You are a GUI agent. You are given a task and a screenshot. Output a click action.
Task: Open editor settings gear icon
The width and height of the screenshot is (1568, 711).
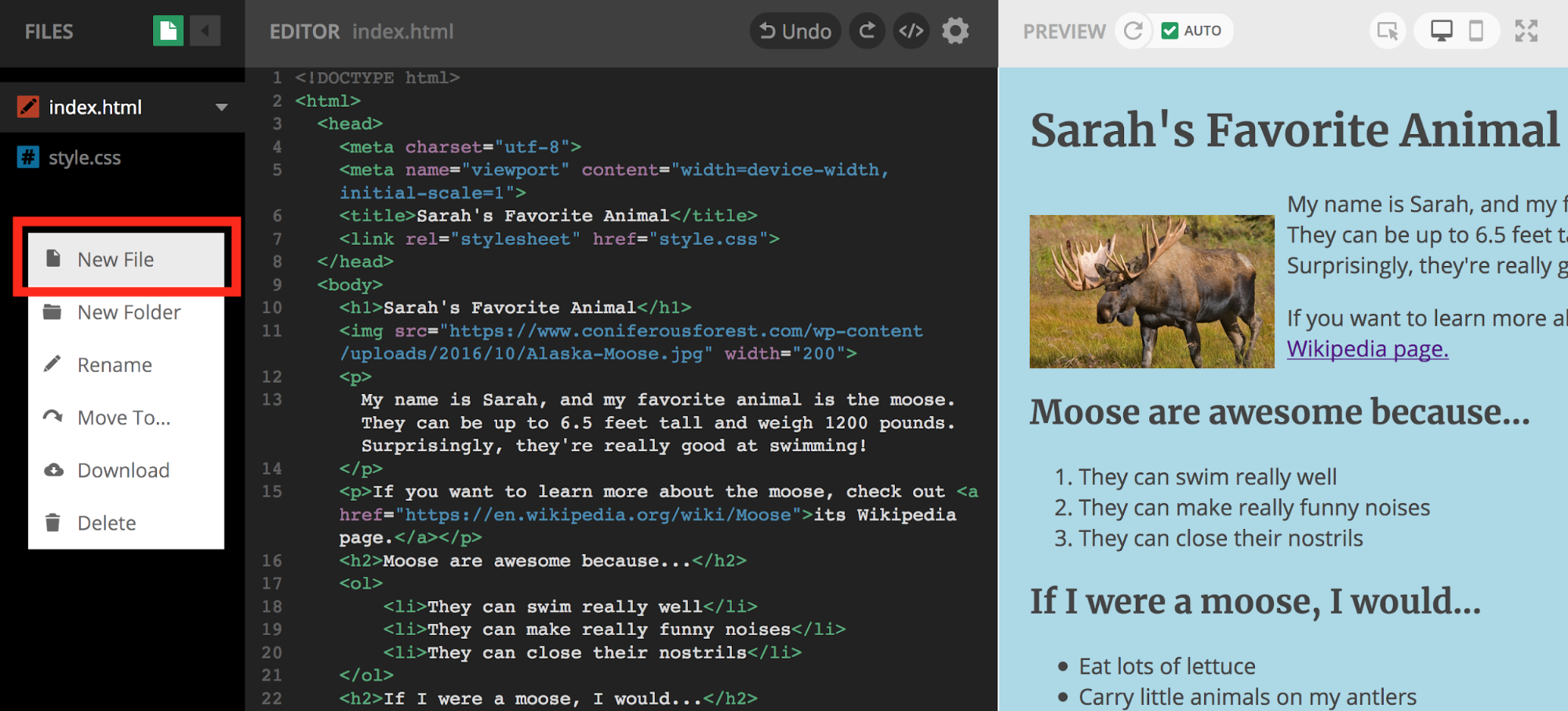955,31
